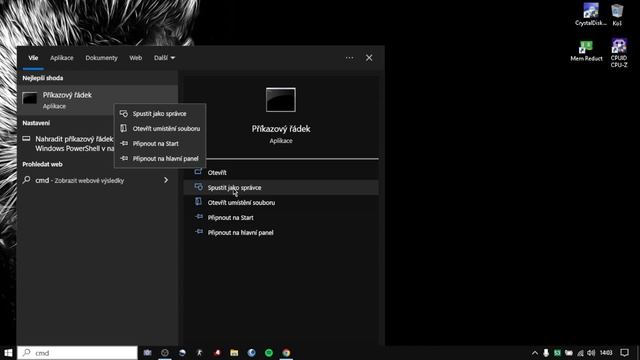640x360 pixels.
Task: Focus the taskbar search box containing cmd
Action: click(x=78, y=353)
